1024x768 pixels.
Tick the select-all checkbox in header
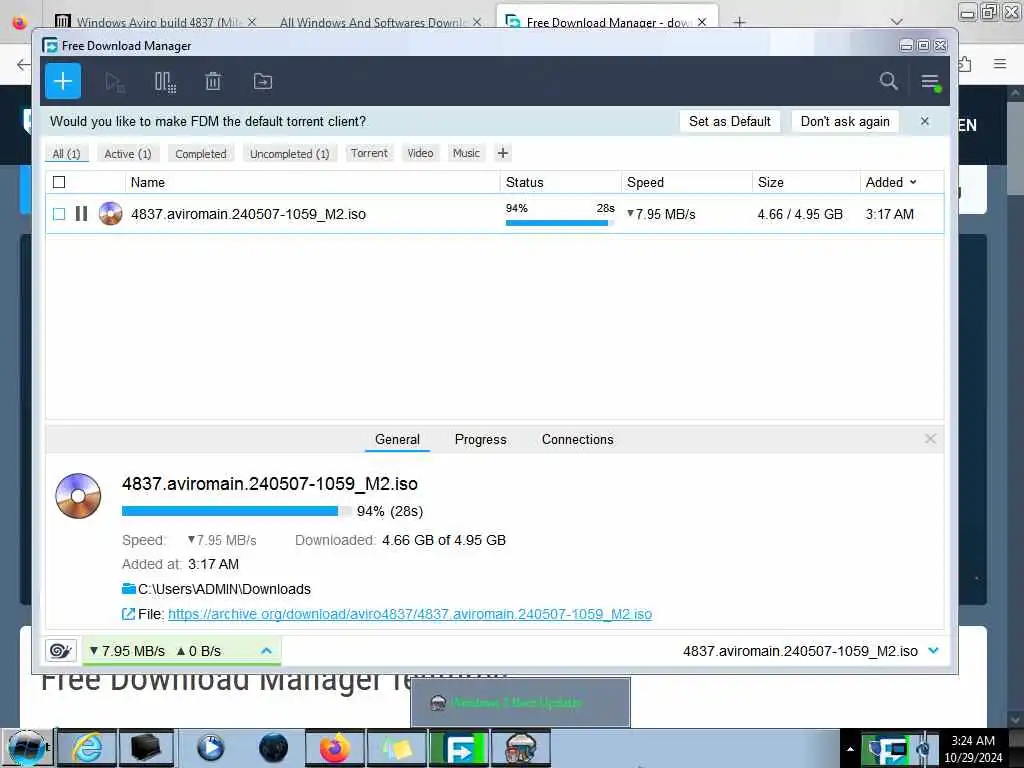coord(59,182)
